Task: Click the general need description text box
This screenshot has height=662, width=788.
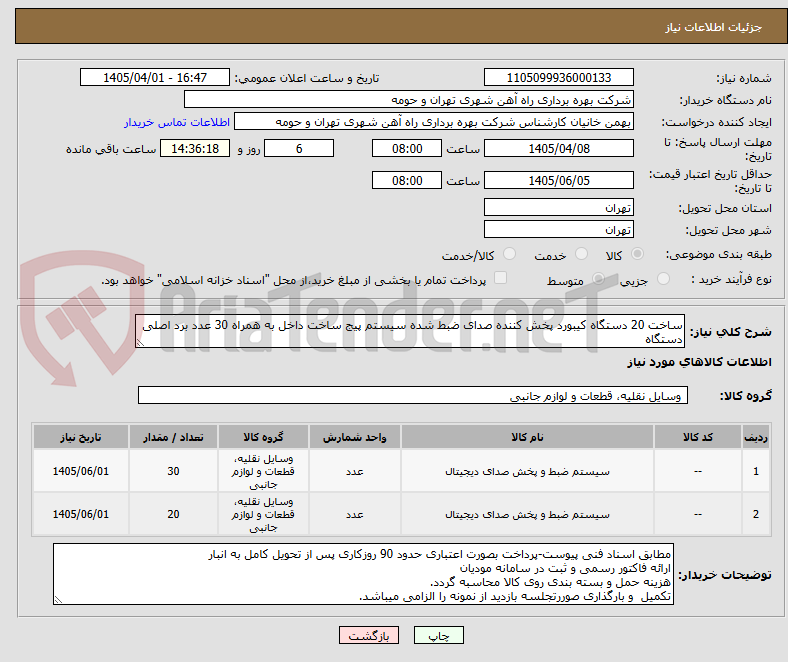Action: pyautogui.click(x=410, y=331)
